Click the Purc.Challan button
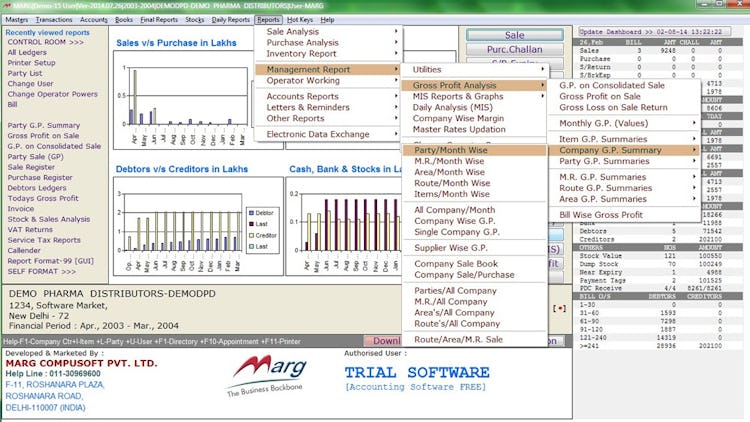 click(515, 49)
